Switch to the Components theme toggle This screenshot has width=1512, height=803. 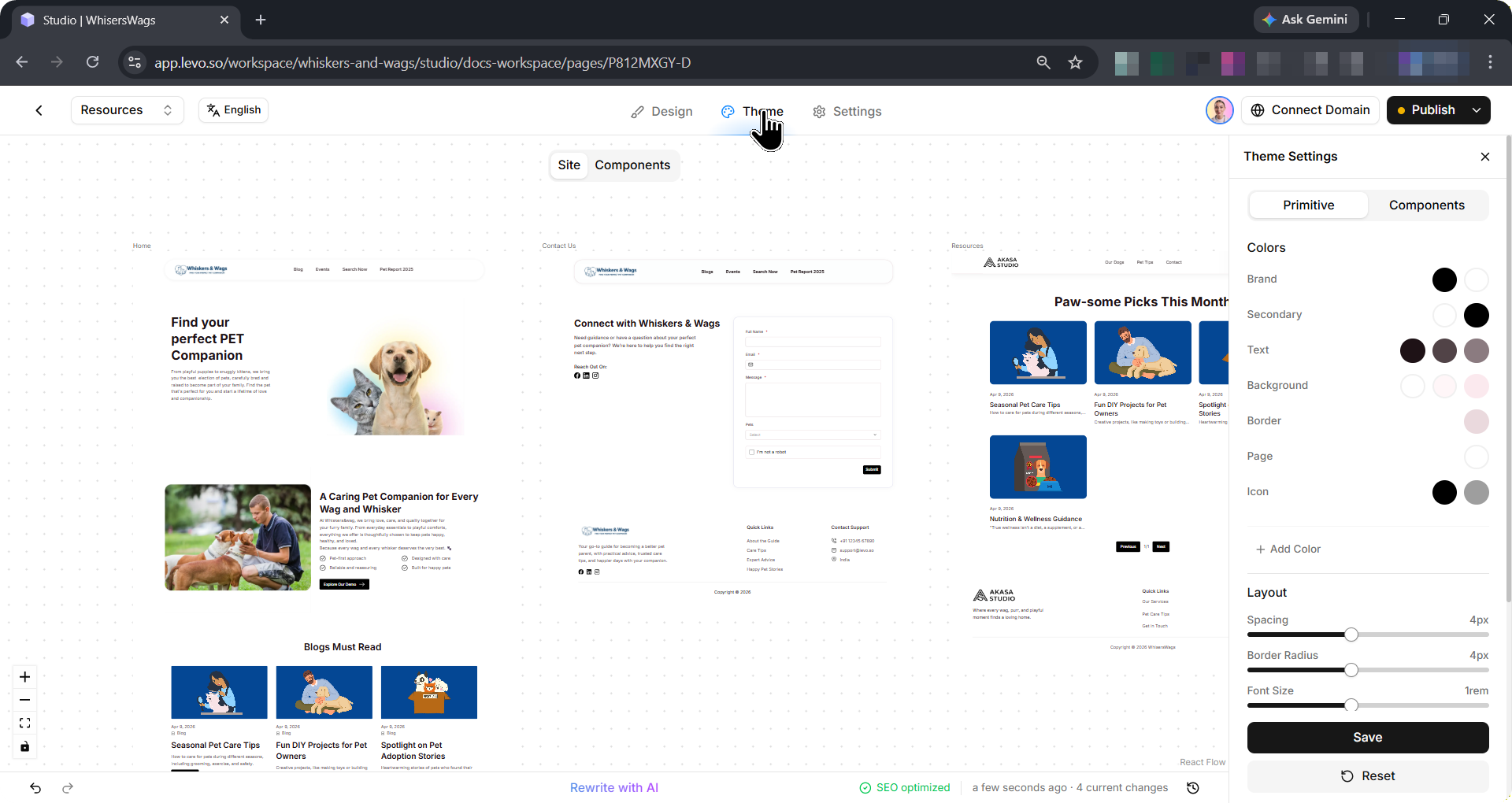click(1426, 205)
